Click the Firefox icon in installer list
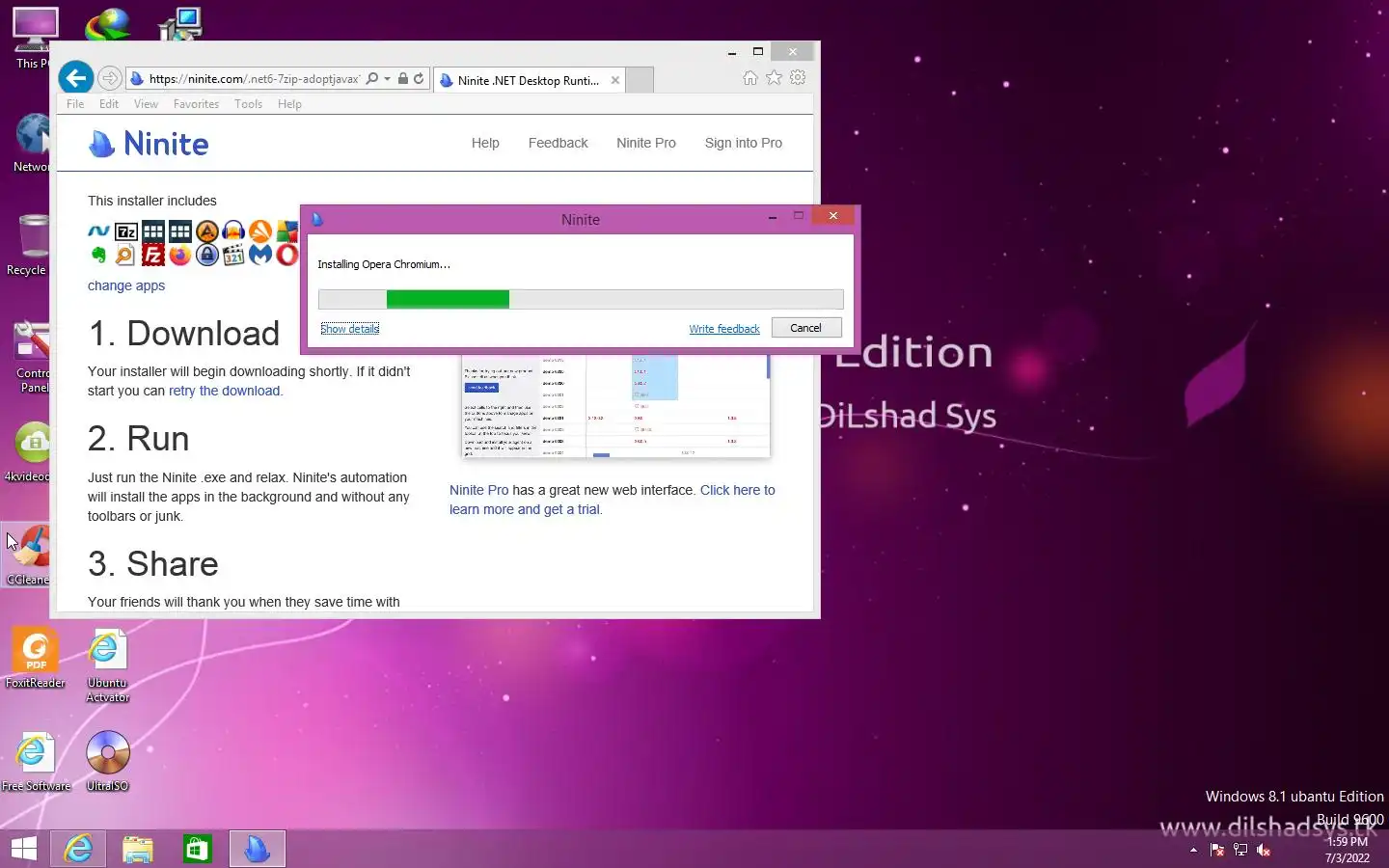Screen dimensions: 1389x868 [x=179, y=256]
